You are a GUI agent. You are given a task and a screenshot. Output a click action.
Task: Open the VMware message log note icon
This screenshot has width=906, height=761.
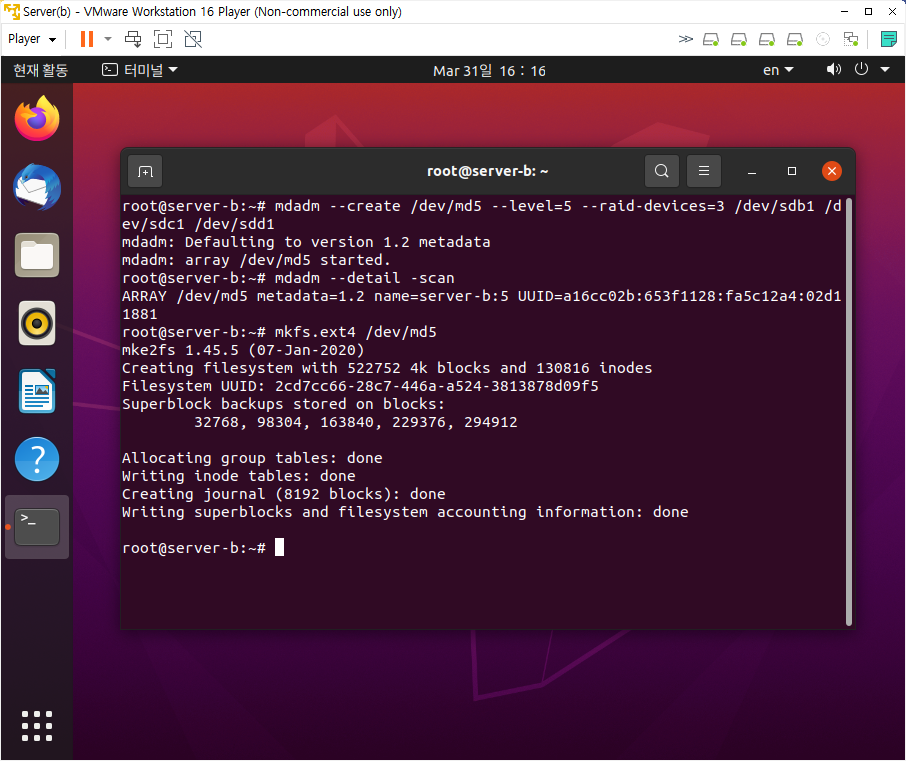[x=888, y=39]
